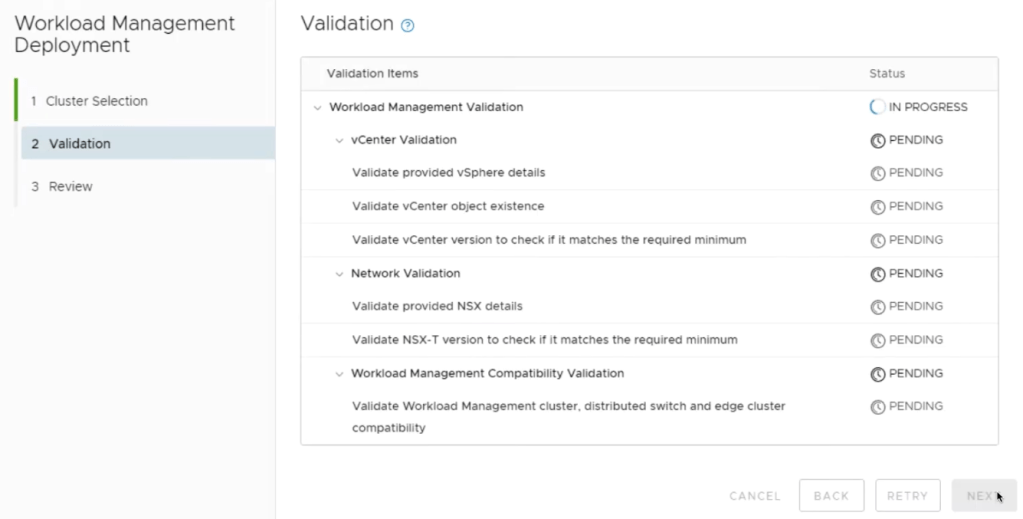Click pending icon beside Validate provided NSX details
The image size is (1023, 519).
pyautogui.click(x=878, y=307)
